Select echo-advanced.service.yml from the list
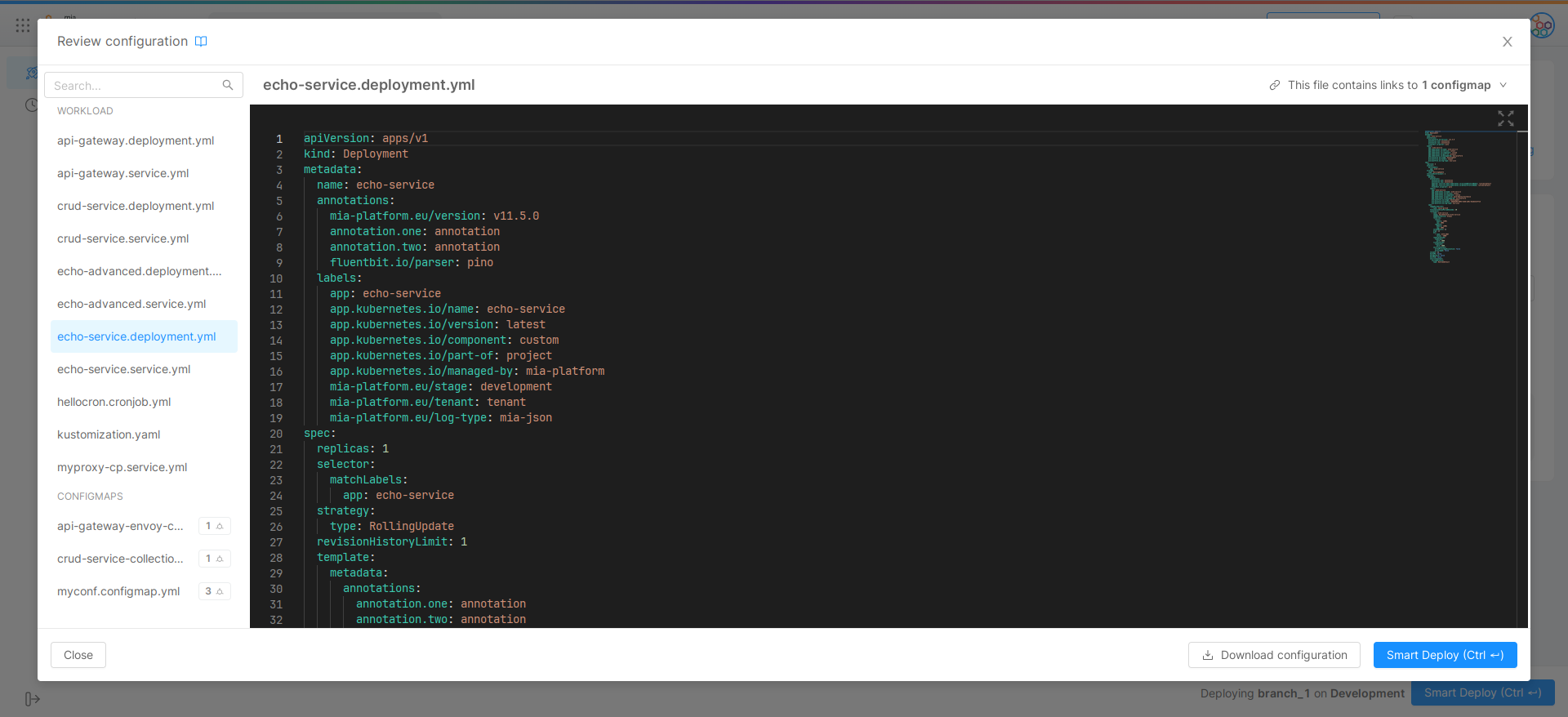Viewport: 1568px width, 717px height. [131, 304]
